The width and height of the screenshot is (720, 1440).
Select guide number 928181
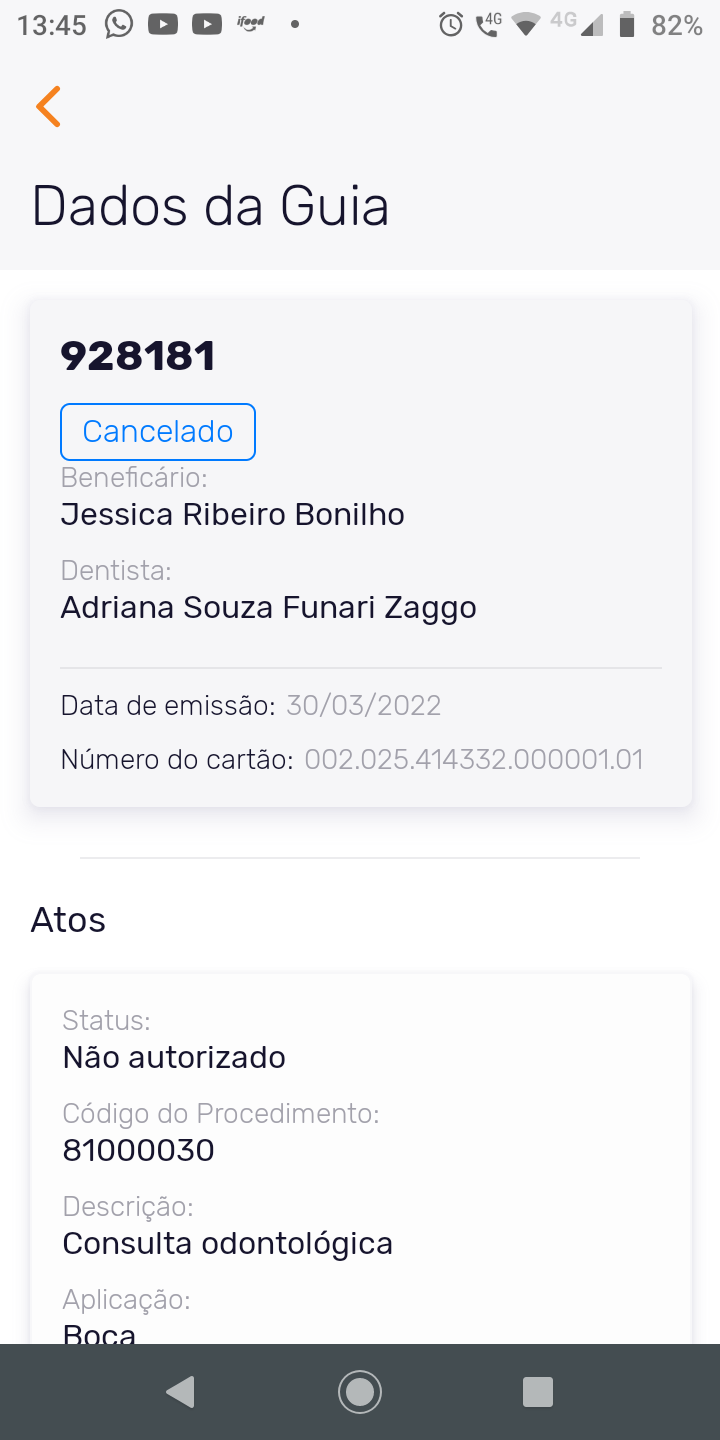(138, 356)
